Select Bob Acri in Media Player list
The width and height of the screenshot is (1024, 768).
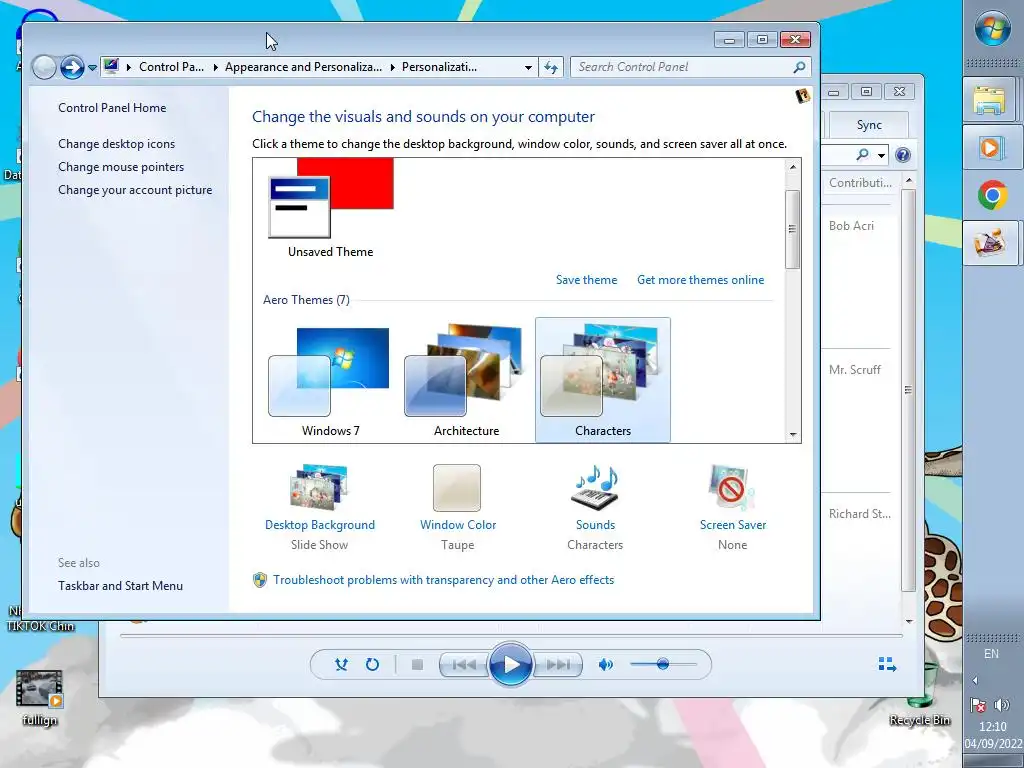click(x=851, y=226)
